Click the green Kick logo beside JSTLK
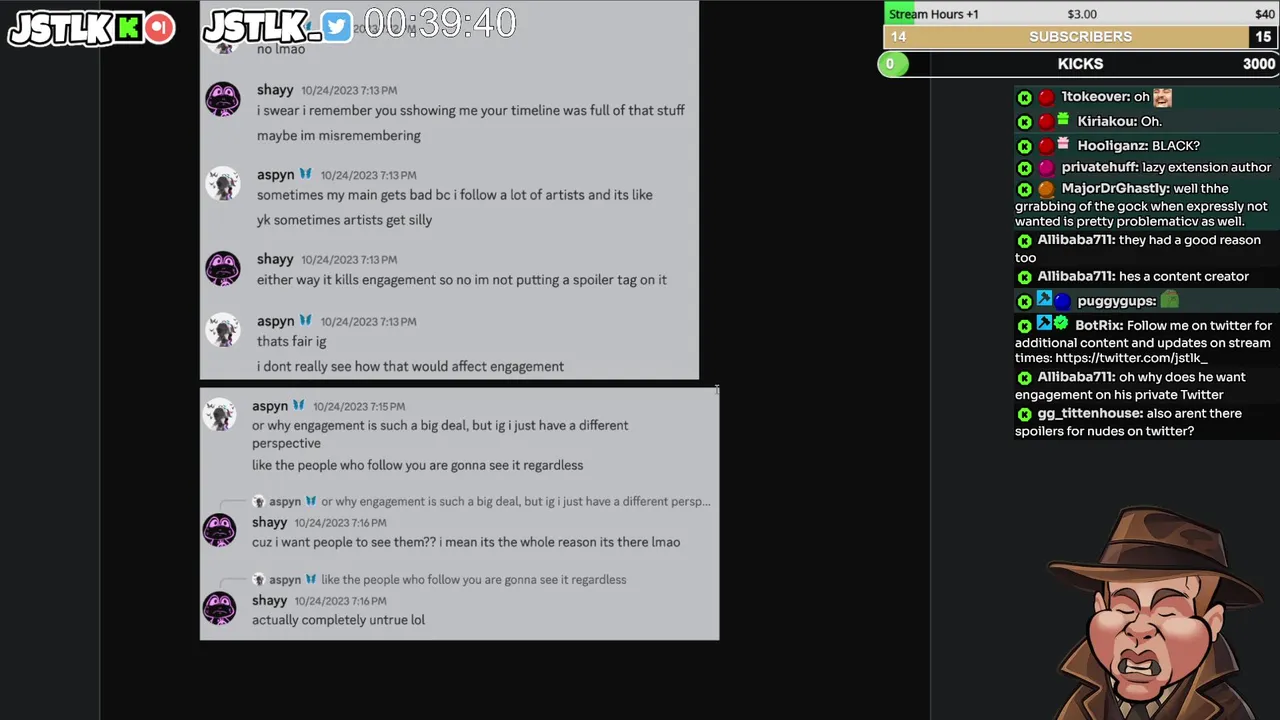 point(128,28)
